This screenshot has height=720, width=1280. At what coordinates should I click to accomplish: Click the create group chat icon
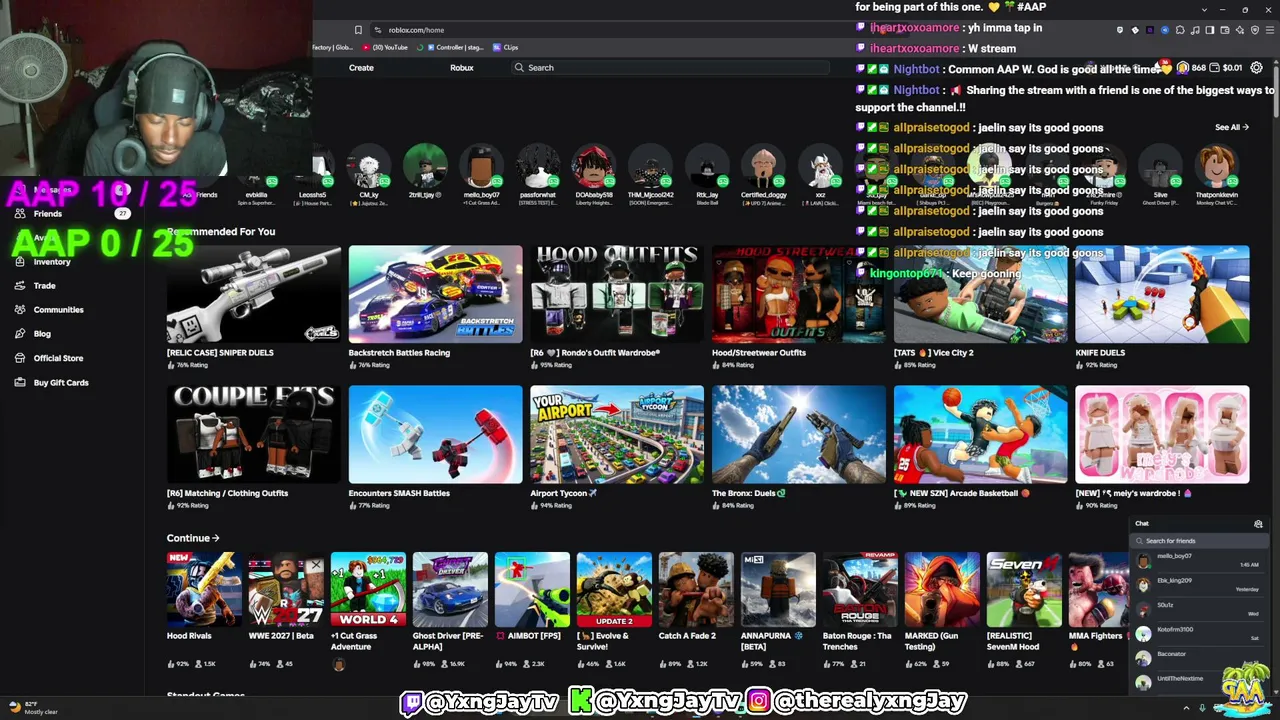point(1258,524)
